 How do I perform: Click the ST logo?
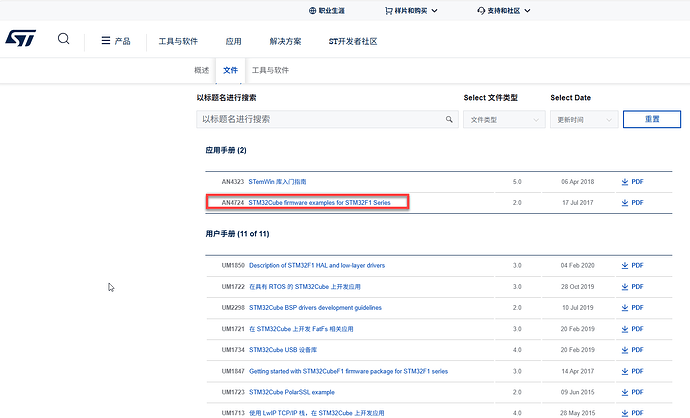[x=21, y=38]
